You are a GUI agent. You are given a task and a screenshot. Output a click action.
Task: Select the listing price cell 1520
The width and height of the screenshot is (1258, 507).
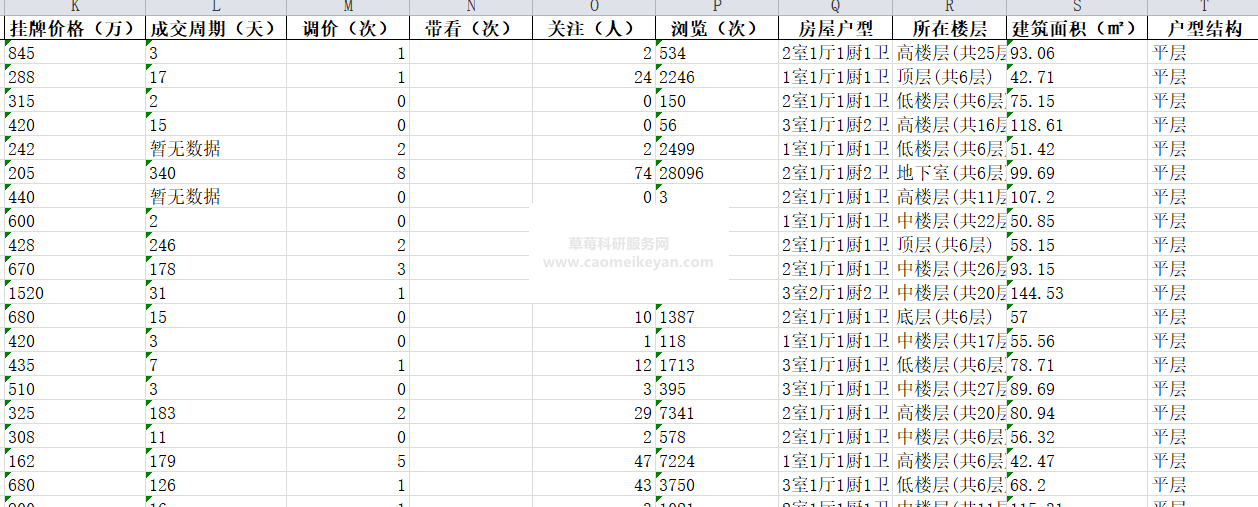tap(75, 293)
